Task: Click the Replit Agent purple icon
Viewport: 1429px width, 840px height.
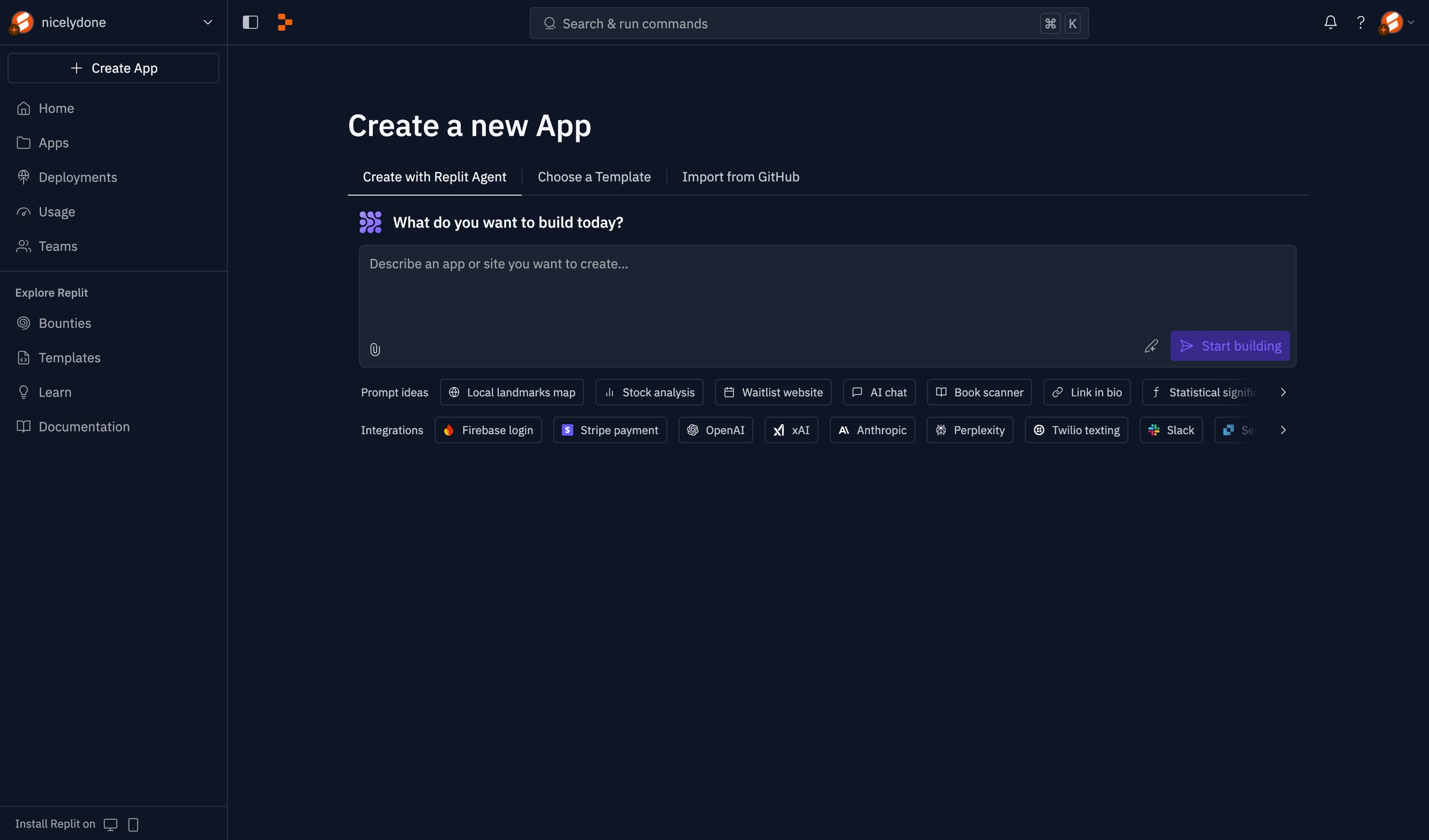Action: pos(370,222)
